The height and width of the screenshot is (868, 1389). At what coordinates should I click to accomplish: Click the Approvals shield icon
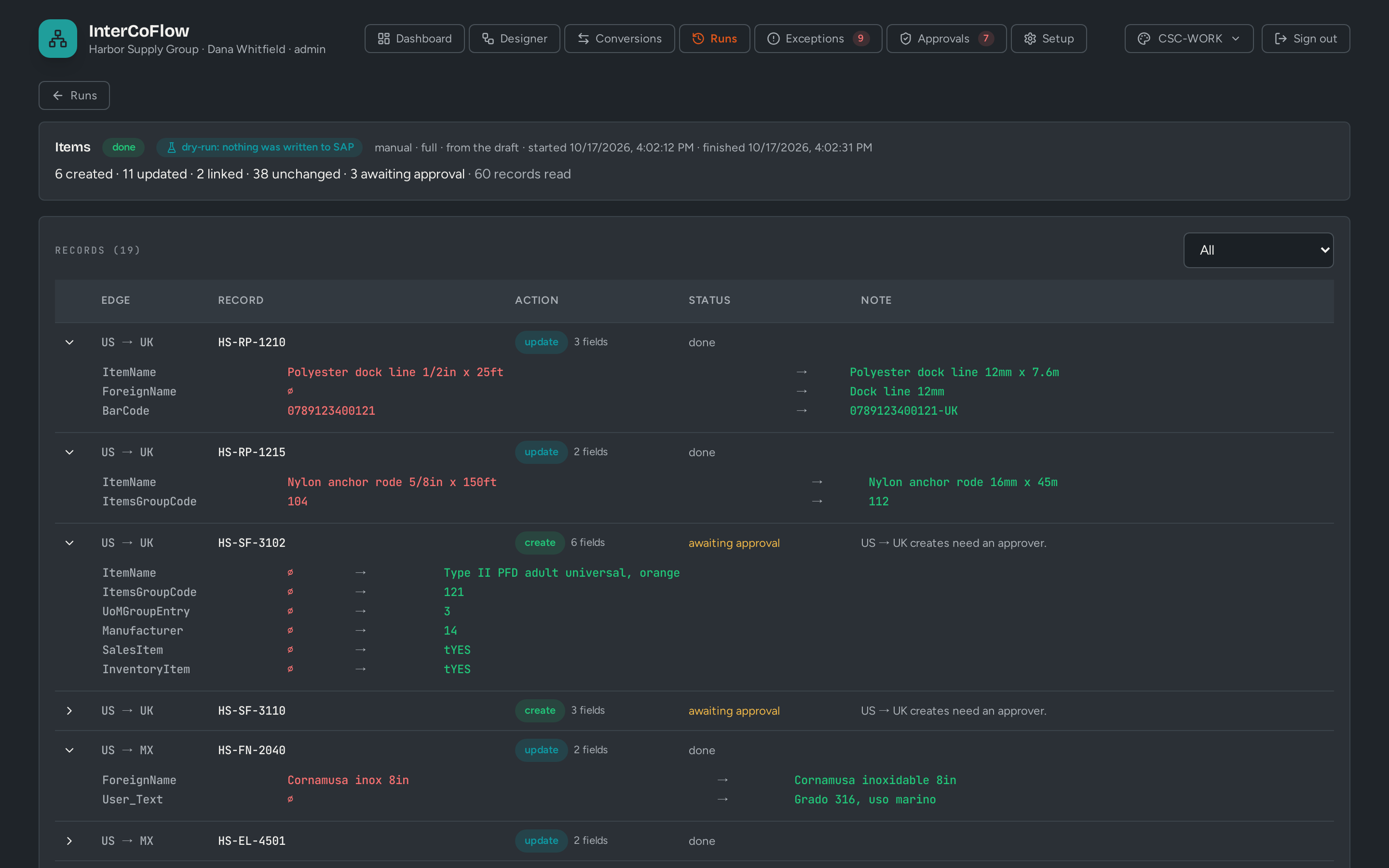905,39
